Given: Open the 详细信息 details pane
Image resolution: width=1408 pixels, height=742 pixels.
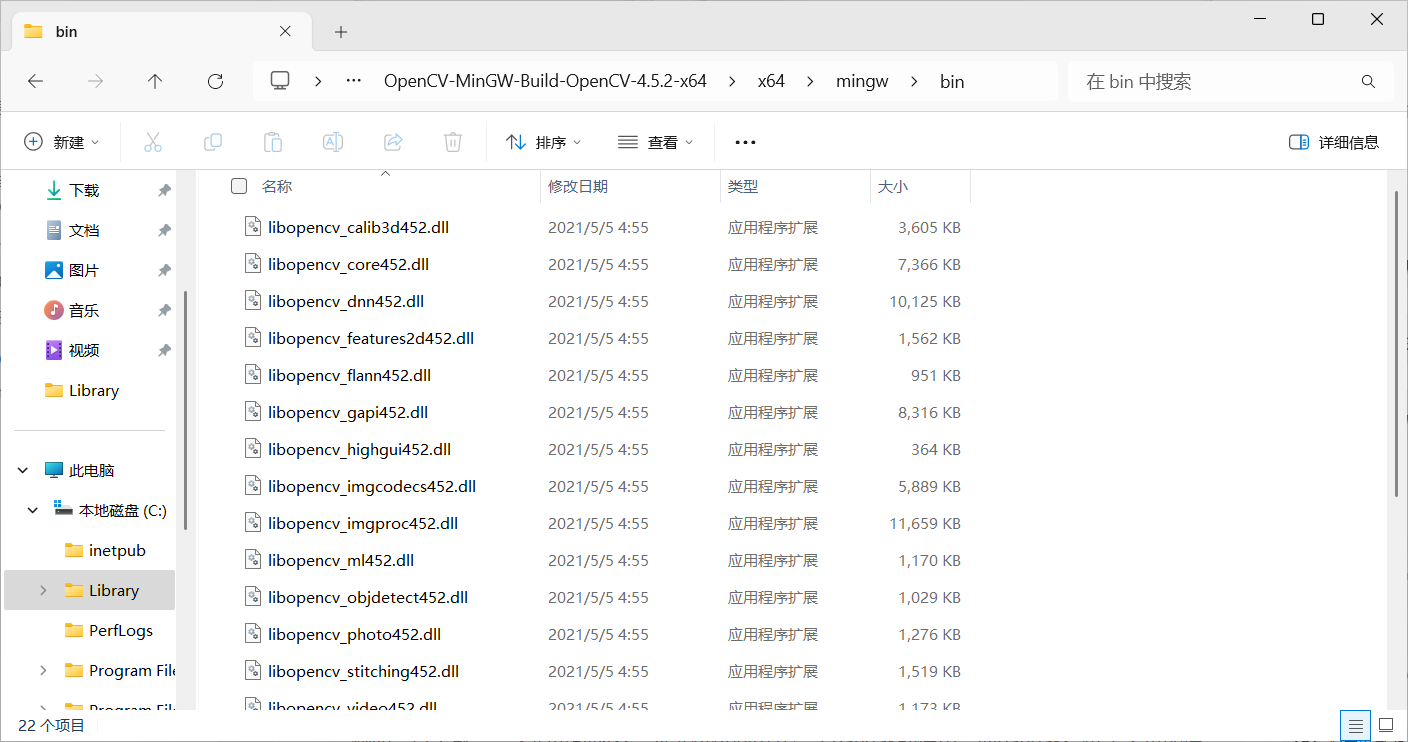Looking at the screenshot, I should (x=1333, y=142).
